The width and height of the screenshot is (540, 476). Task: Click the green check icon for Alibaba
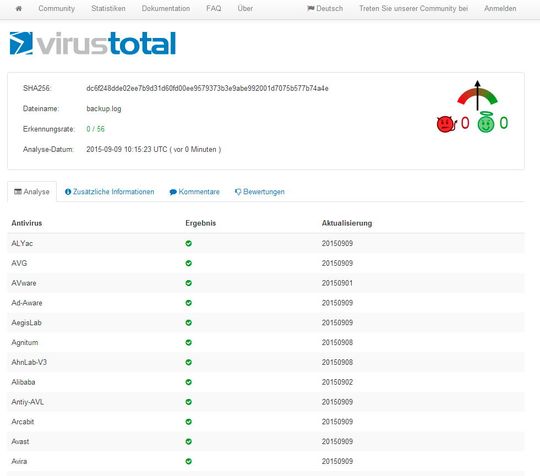pos(188,382)
